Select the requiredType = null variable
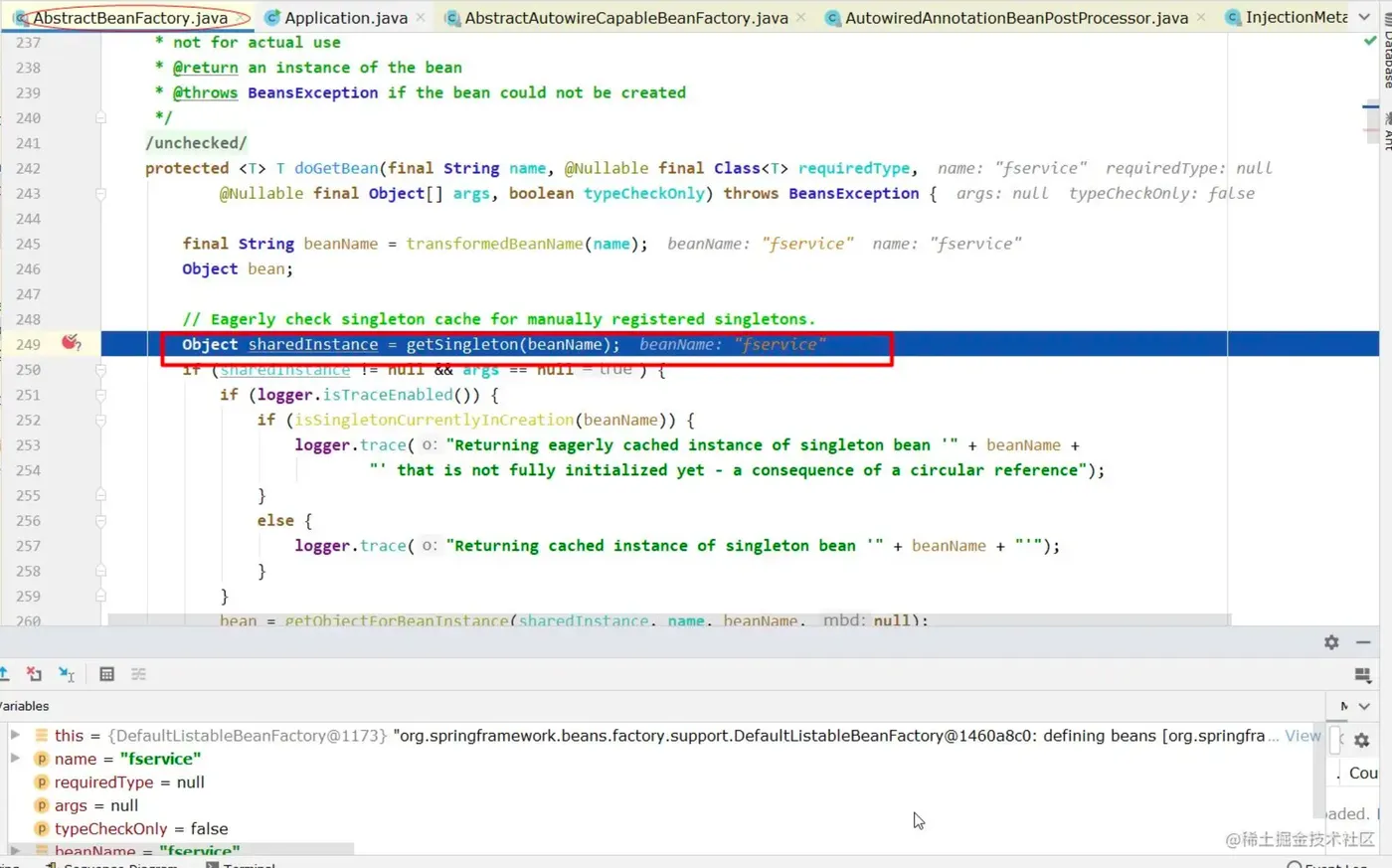1392x868 pixels. coord(129,782)
